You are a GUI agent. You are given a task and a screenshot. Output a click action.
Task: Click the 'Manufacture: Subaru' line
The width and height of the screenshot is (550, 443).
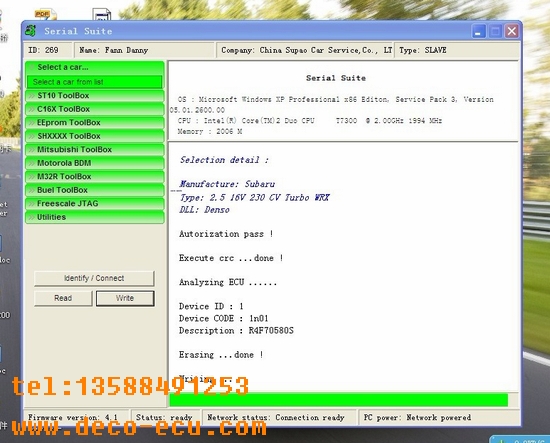pyautogui.click(x=227, y=184)
